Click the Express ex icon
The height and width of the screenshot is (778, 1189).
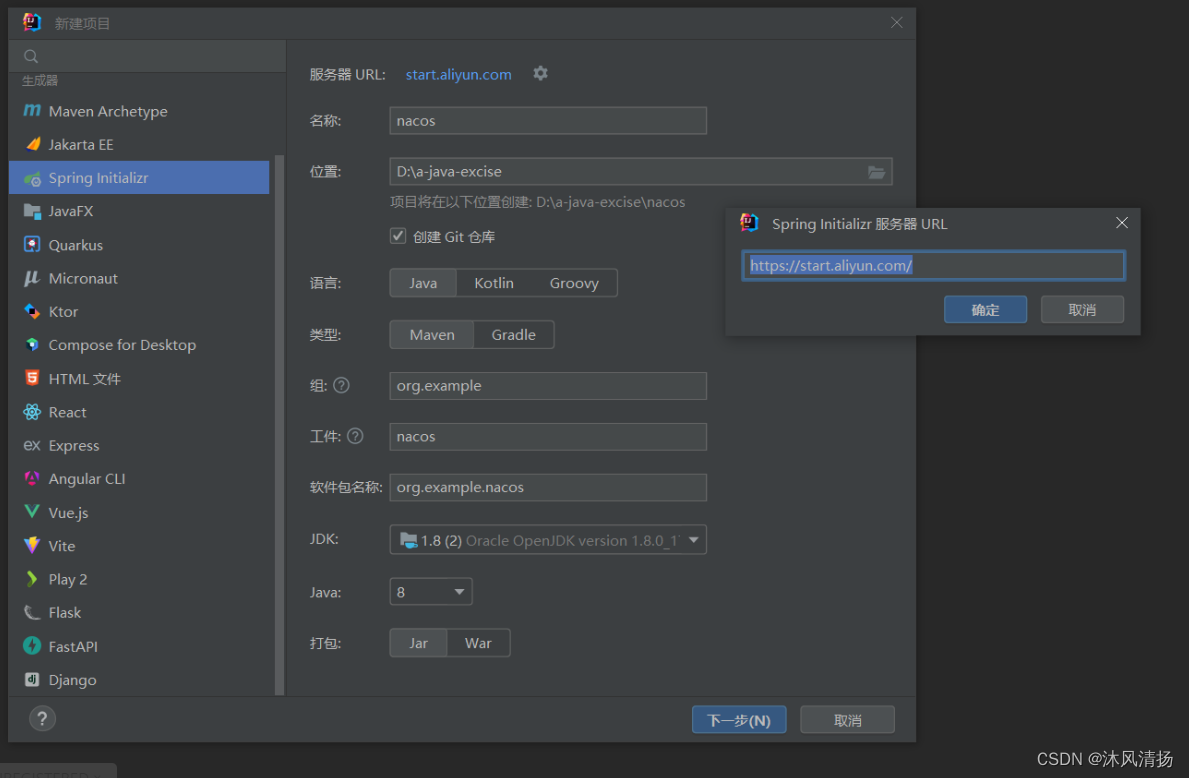click(32, 445)
